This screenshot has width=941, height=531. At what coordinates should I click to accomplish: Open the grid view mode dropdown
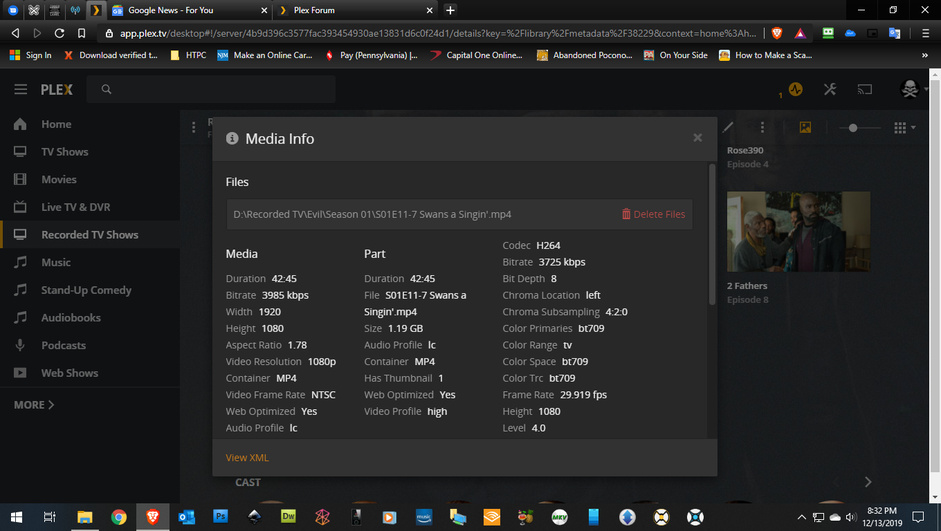point(904,127)
